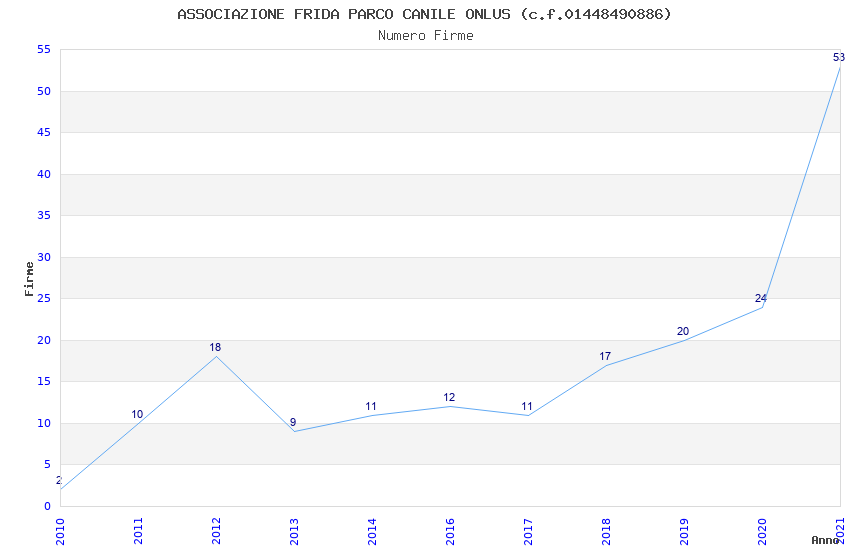This screenshot has height=550, width=850.
Task: Select the 2012 peak value 18
Action: [x=215, y=347]
